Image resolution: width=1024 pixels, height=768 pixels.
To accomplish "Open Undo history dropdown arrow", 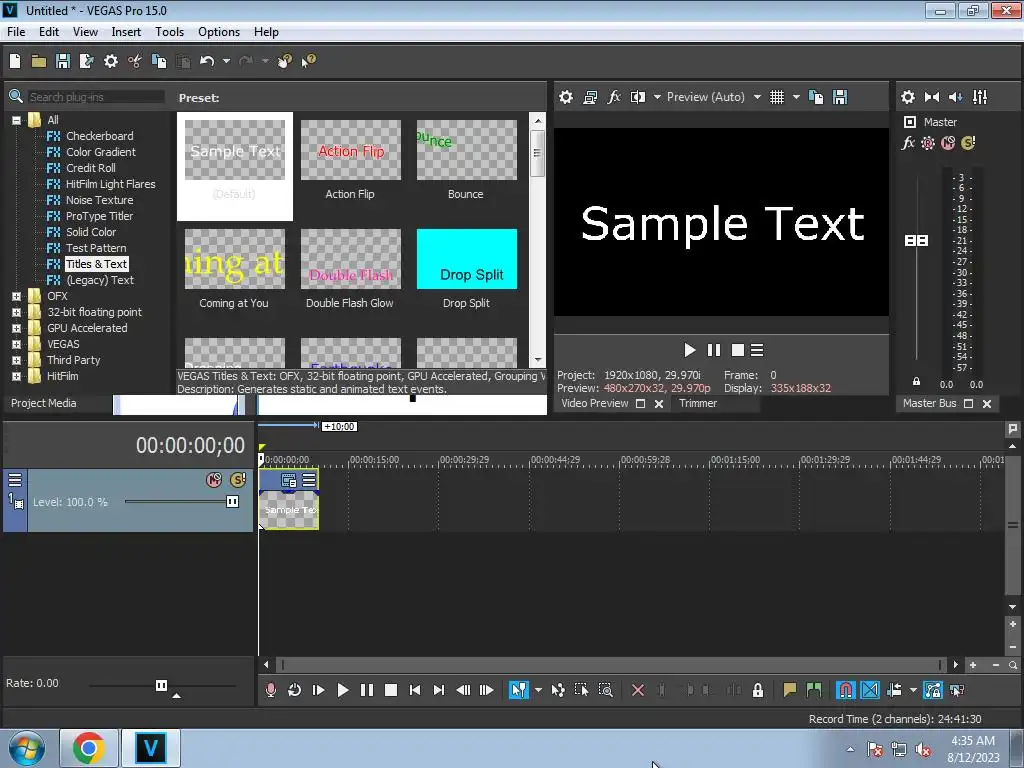I will pos(226,61).
